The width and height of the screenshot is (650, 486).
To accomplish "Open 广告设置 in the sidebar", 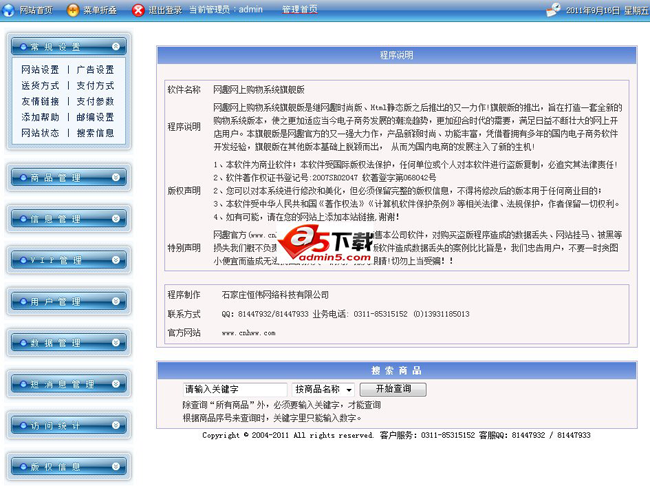I will pyautogui.click(x=95, y=70).
